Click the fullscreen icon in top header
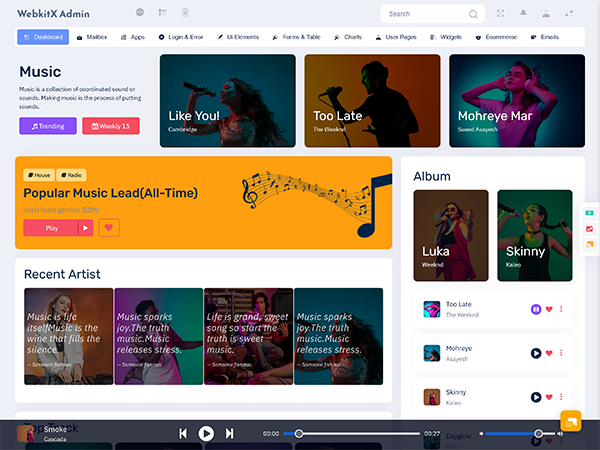Screen dimensions: 600x450 (x=570, y=14)
